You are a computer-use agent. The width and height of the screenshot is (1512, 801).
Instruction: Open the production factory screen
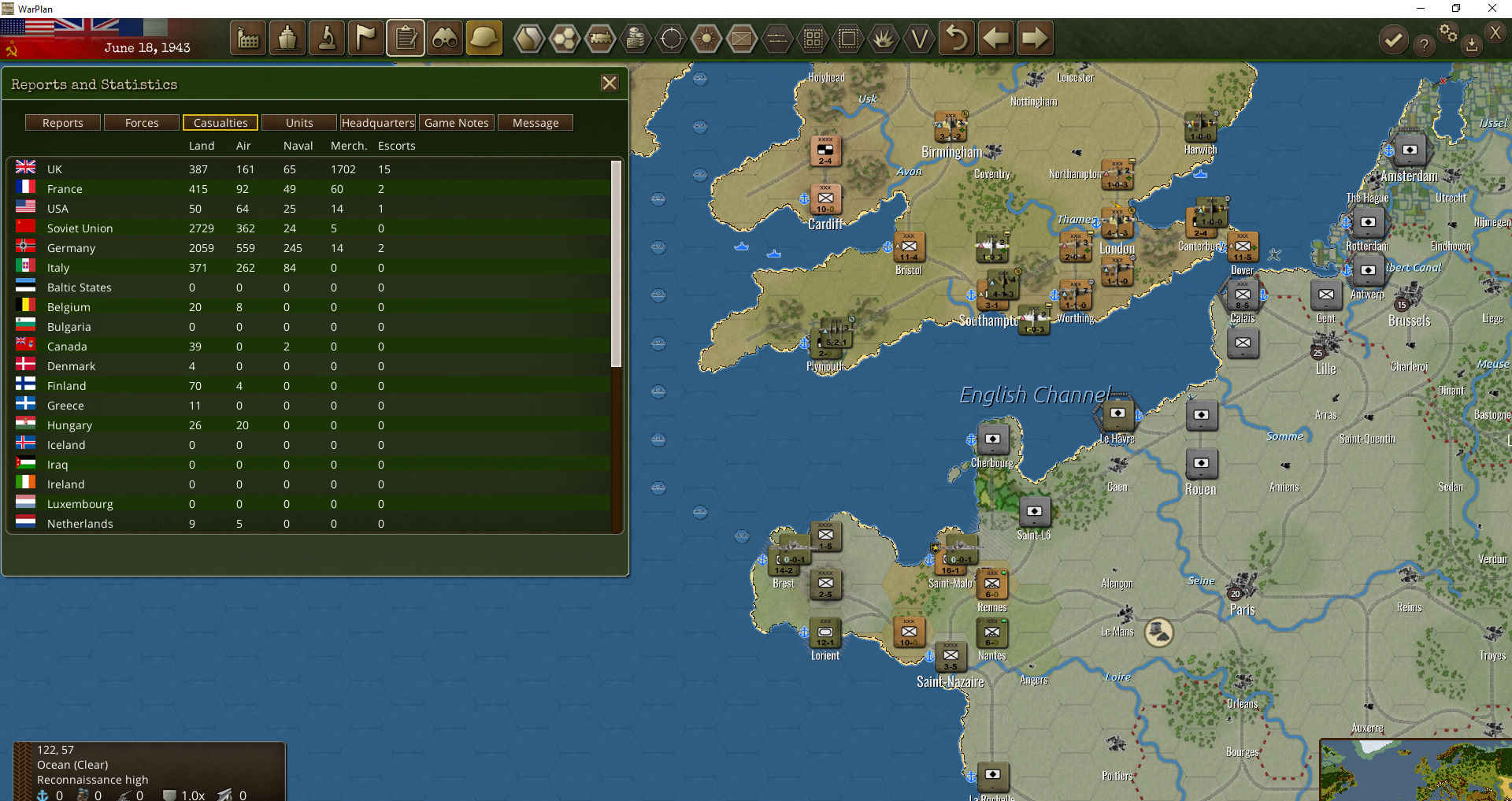click(248, 38)
